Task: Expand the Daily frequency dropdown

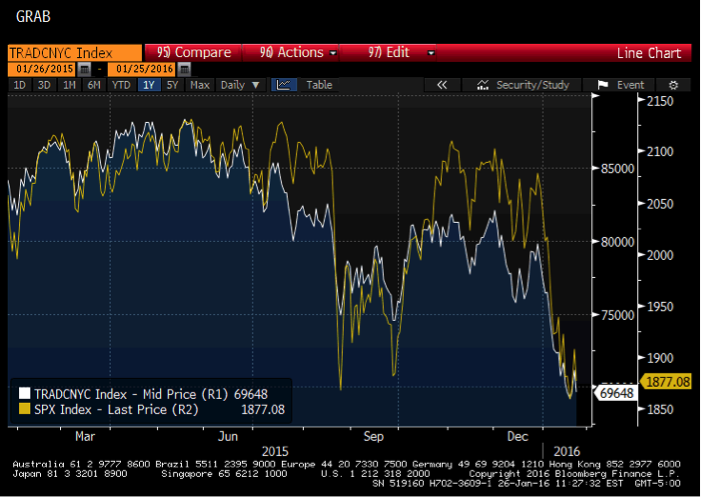Action: coord(241,85)
